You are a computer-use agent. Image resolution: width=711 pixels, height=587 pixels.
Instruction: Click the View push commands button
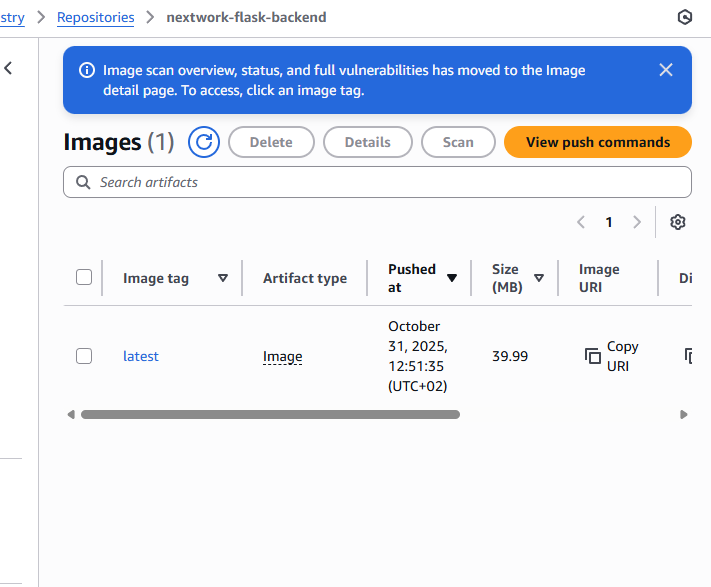click(x=597, y=142)
